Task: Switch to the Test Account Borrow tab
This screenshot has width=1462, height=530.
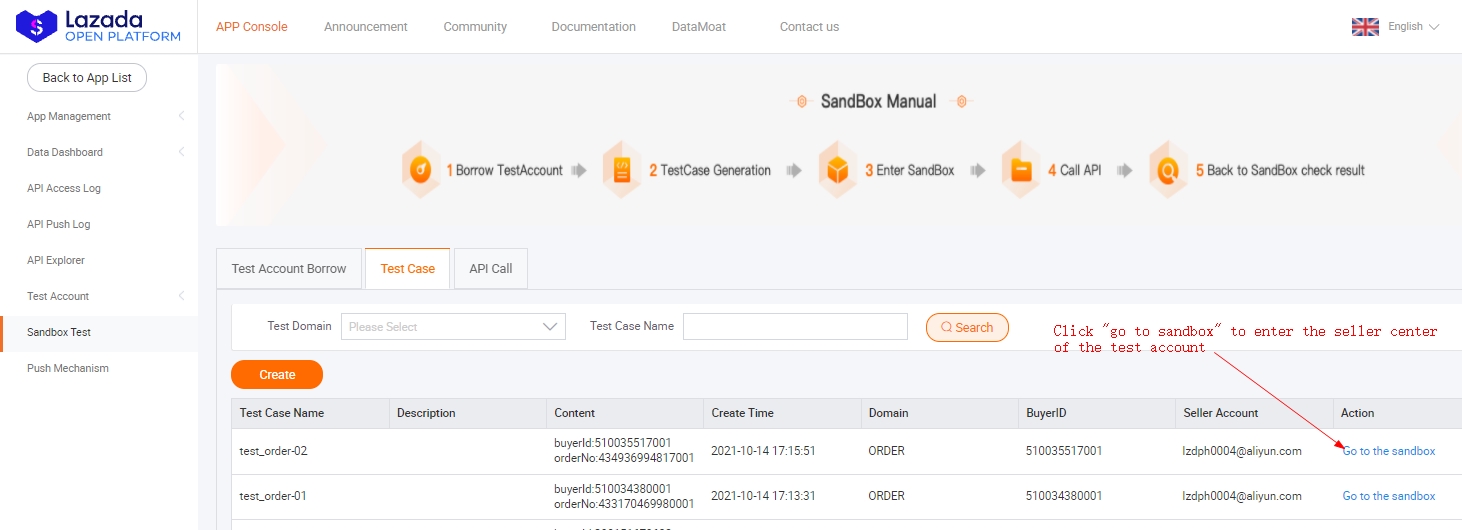Action: click(289, 269)
